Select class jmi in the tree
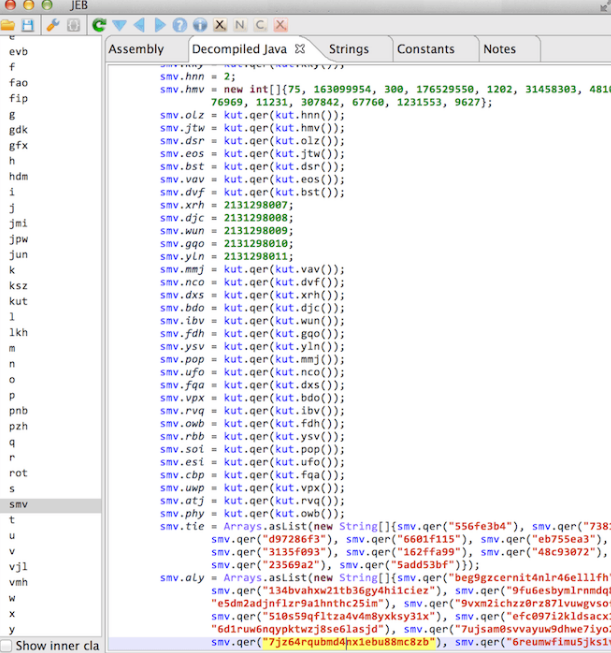This screenshot has width=611, height=653. point(19,224)
